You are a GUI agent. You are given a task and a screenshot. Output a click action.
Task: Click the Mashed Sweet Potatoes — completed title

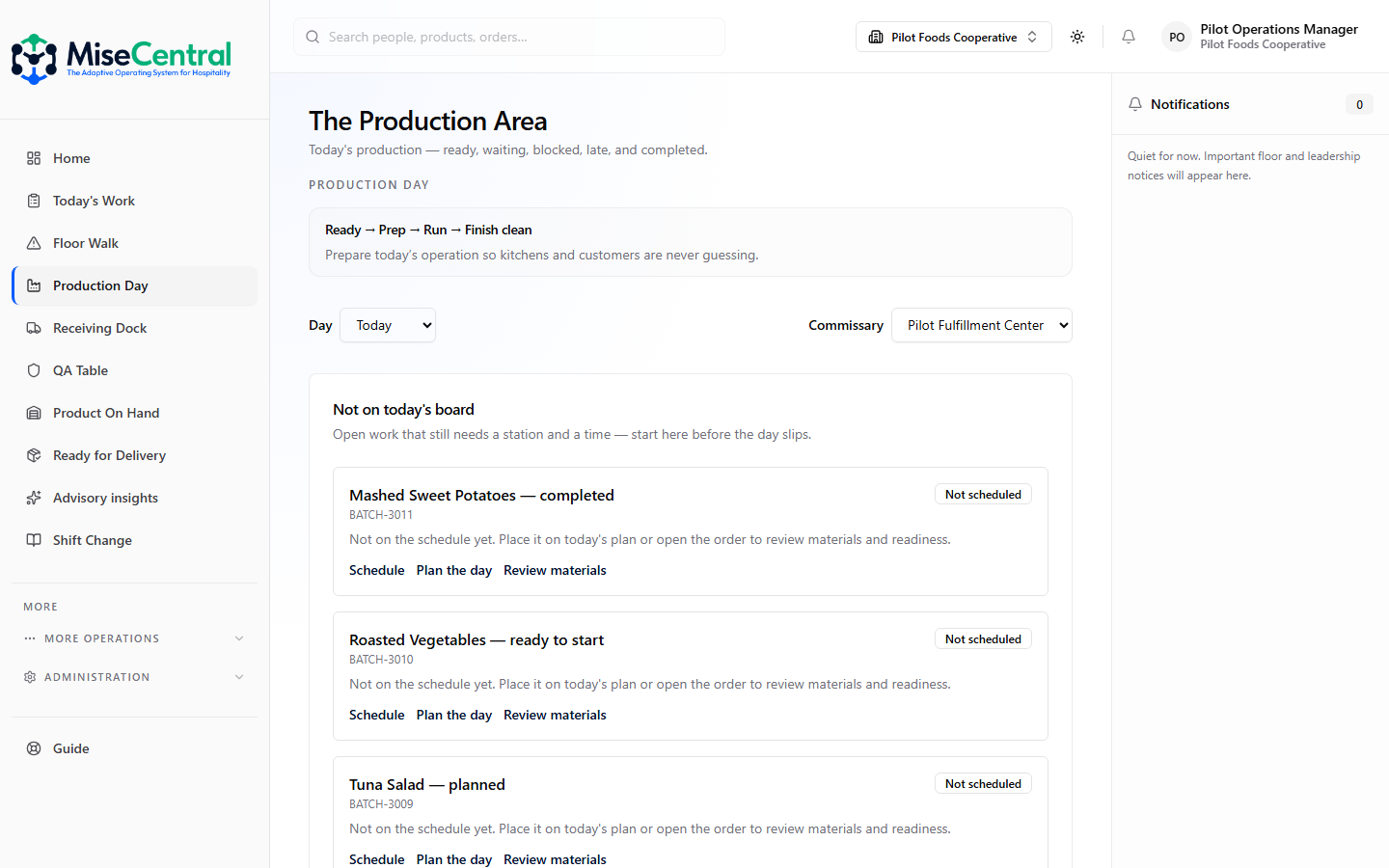pos(481,495)
